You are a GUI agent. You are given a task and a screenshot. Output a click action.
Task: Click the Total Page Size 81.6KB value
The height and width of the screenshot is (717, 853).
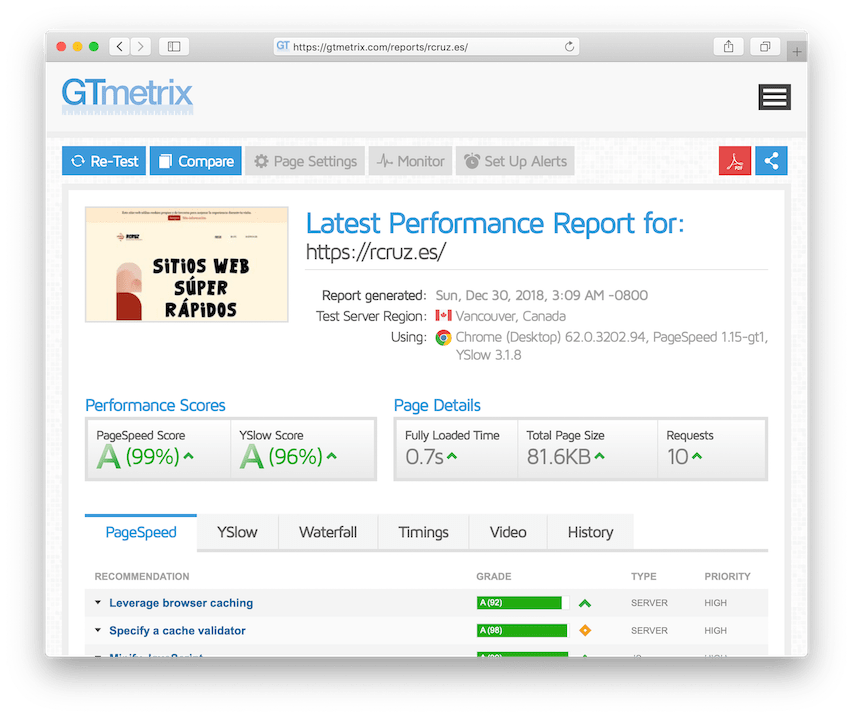pyautogui.click(x=559, y=456)
